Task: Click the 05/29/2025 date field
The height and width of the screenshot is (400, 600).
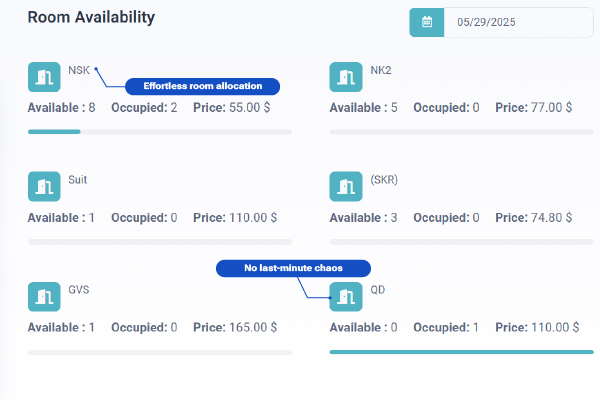Action: [x=518, y=22]
